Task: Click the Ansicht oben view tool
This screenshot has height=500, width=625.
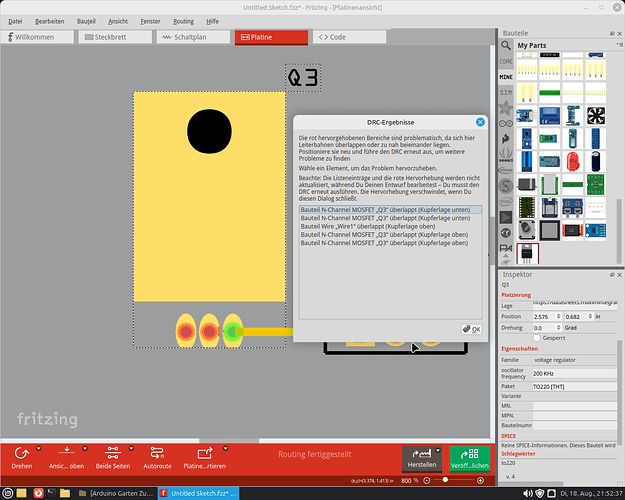Action: [66, 458]
